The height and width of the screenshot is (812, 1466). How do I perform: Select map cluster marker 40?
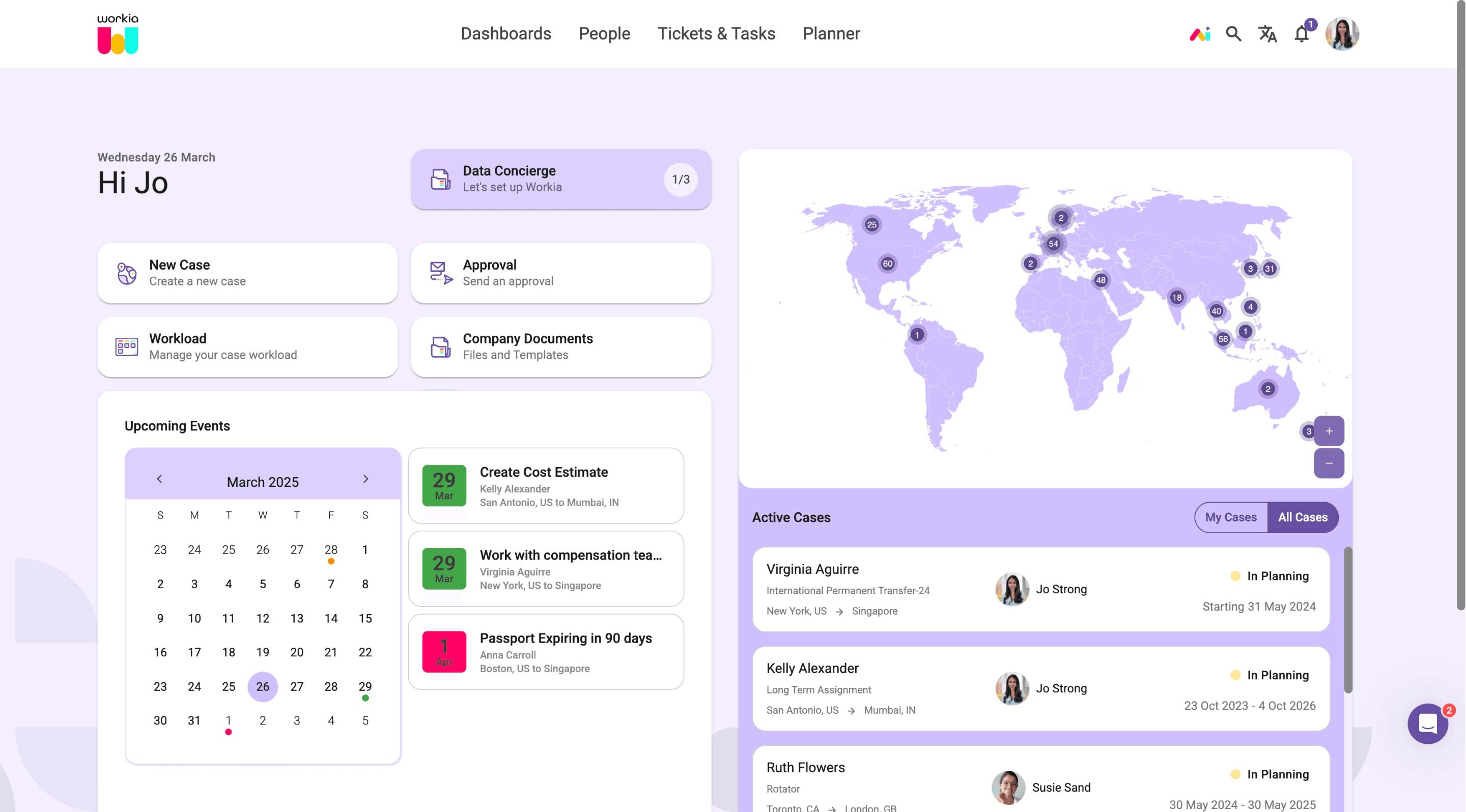tap(1216, 311)
